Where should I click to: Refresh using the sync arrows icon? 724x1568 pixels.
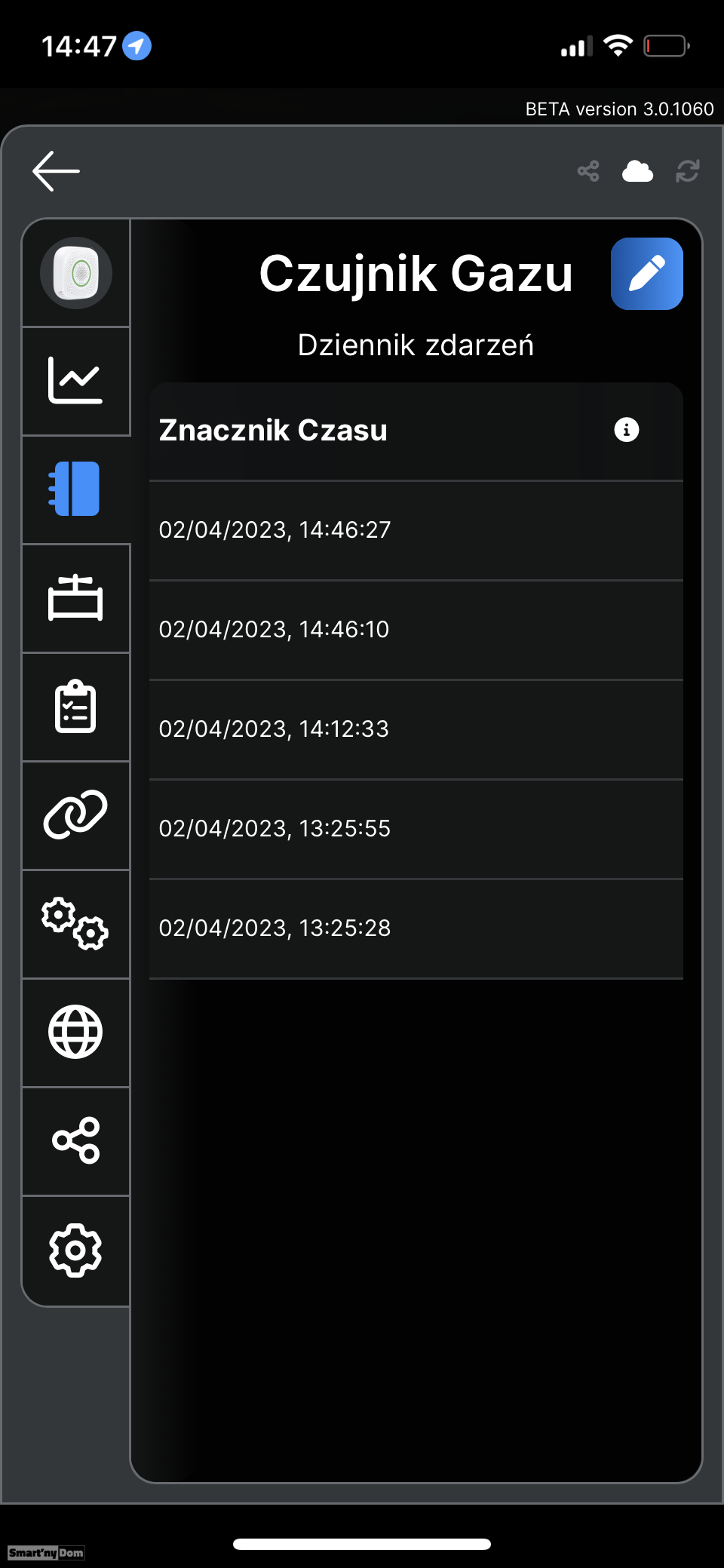688,171
